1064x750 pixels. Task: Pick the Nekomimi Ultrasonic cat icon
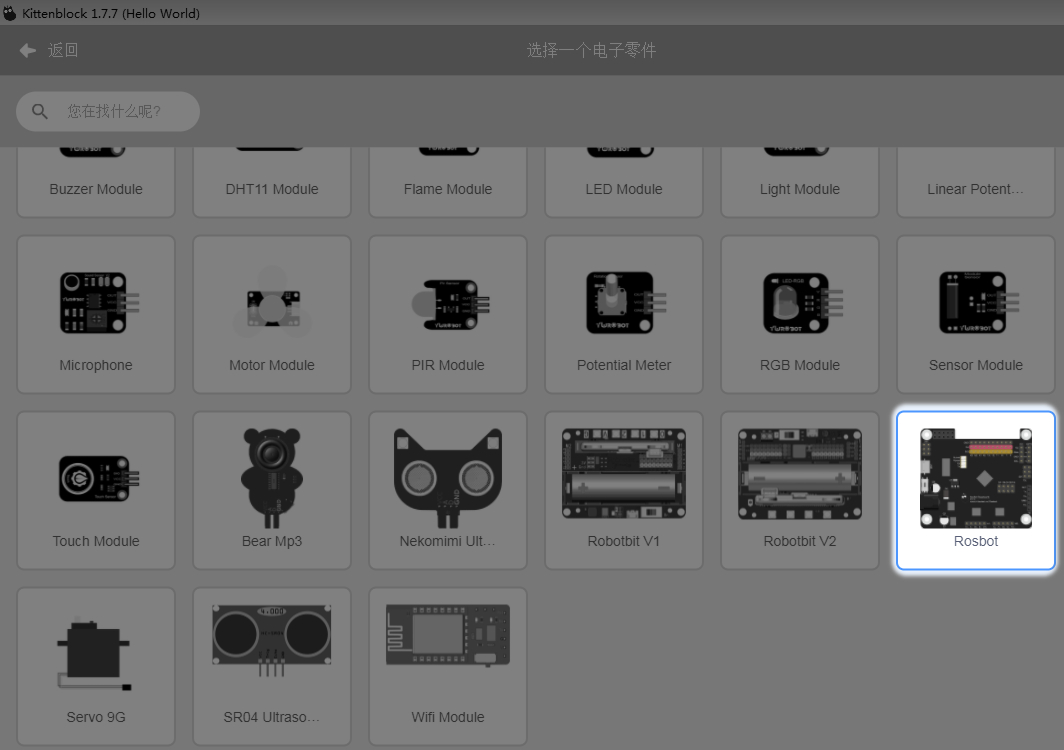click(448, 478)
